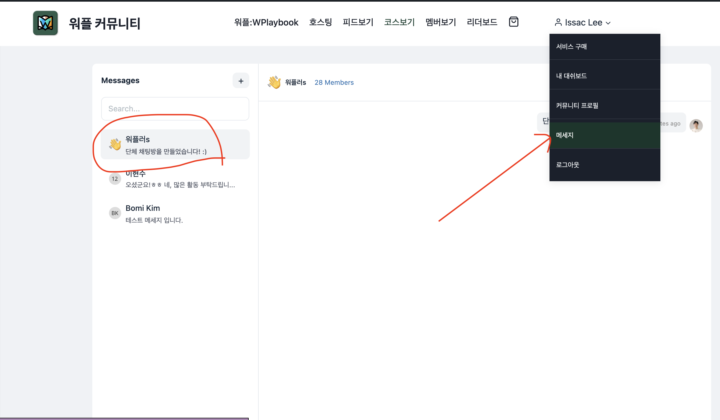This screenshot has height=420, width=720.
Task: Click the waving hand avatar of 워플러s conversation
Action: tap(115, 144)
